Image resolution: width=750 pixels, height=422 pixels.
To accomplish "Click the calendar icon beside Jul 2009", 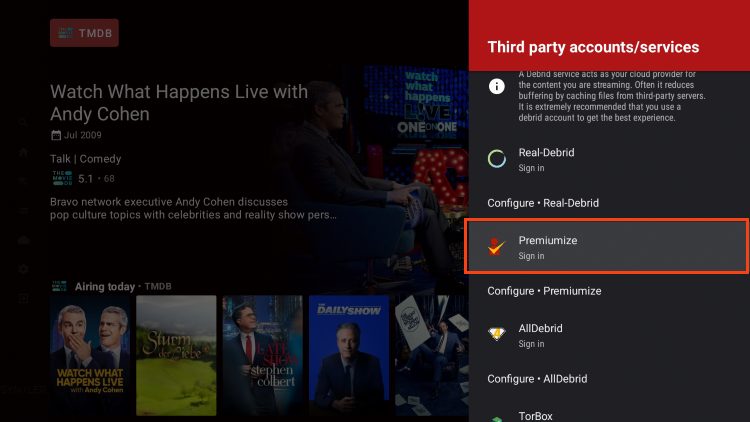I will coord(56,135).
